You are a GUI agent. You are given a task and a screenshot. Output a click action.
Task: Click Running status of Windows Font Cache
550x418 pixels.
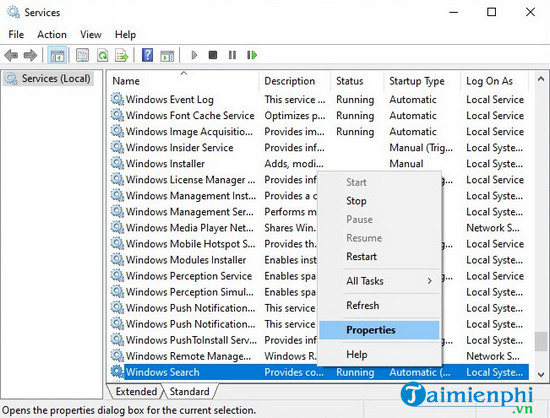(355, 115)
